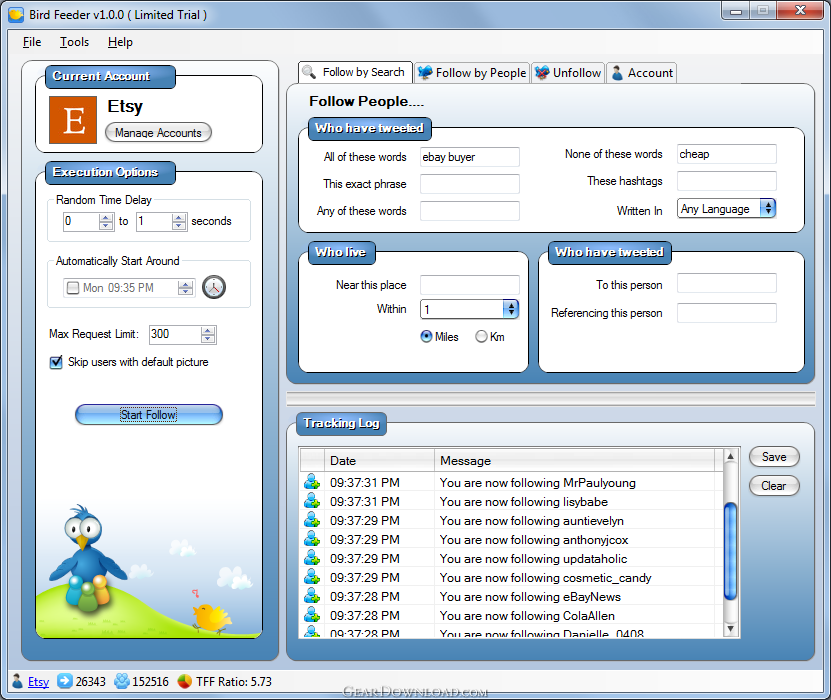Click follow icon for MrPaulyoung row
Screen dimensions: 831x700
pos(312,482)
